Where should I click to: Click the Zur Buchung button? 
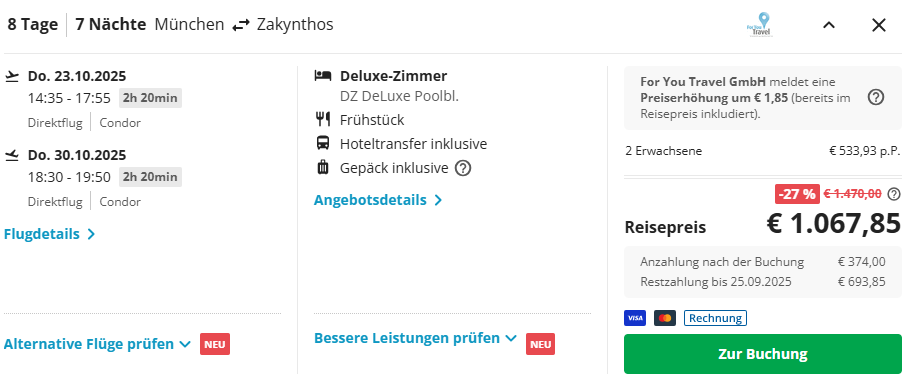tap(762, 354)
